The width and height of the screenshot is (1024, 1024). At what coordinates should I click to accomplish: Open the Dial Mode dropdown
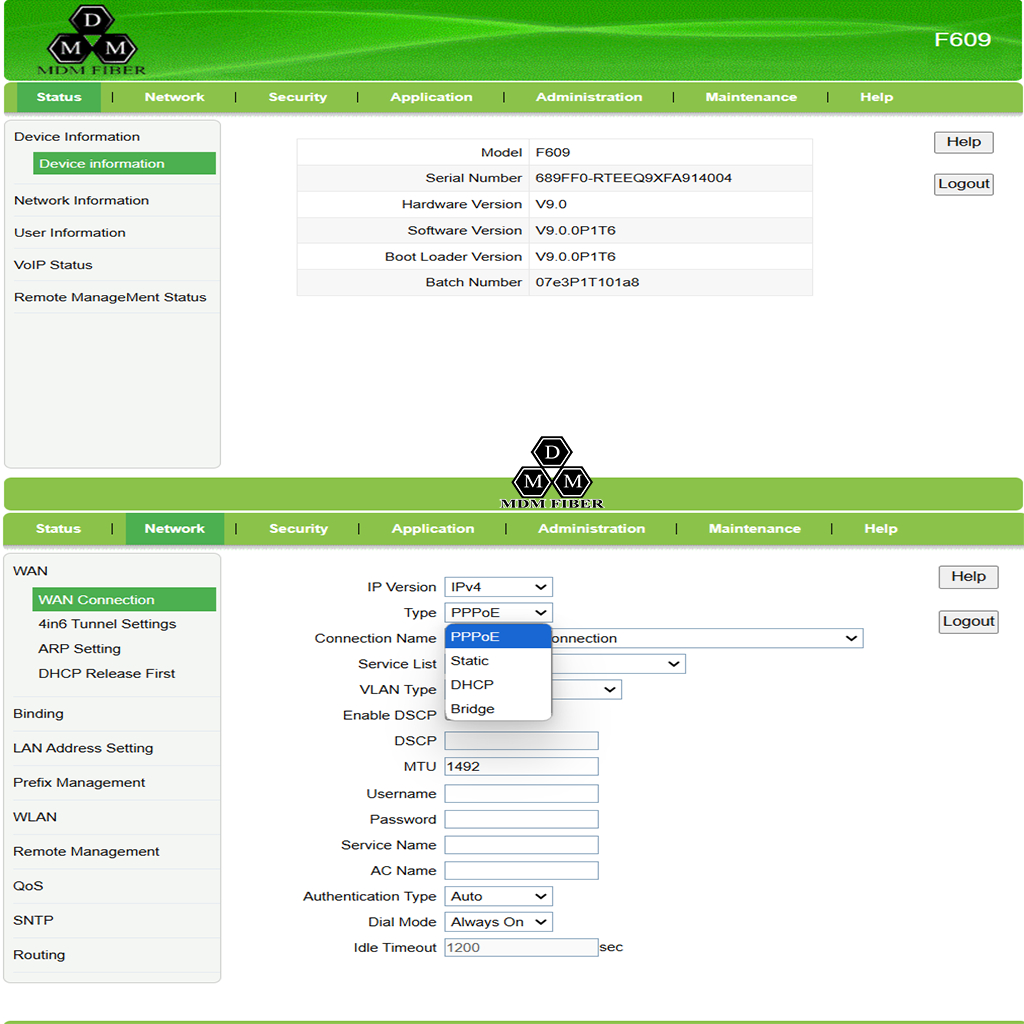[x=498, y=922]
